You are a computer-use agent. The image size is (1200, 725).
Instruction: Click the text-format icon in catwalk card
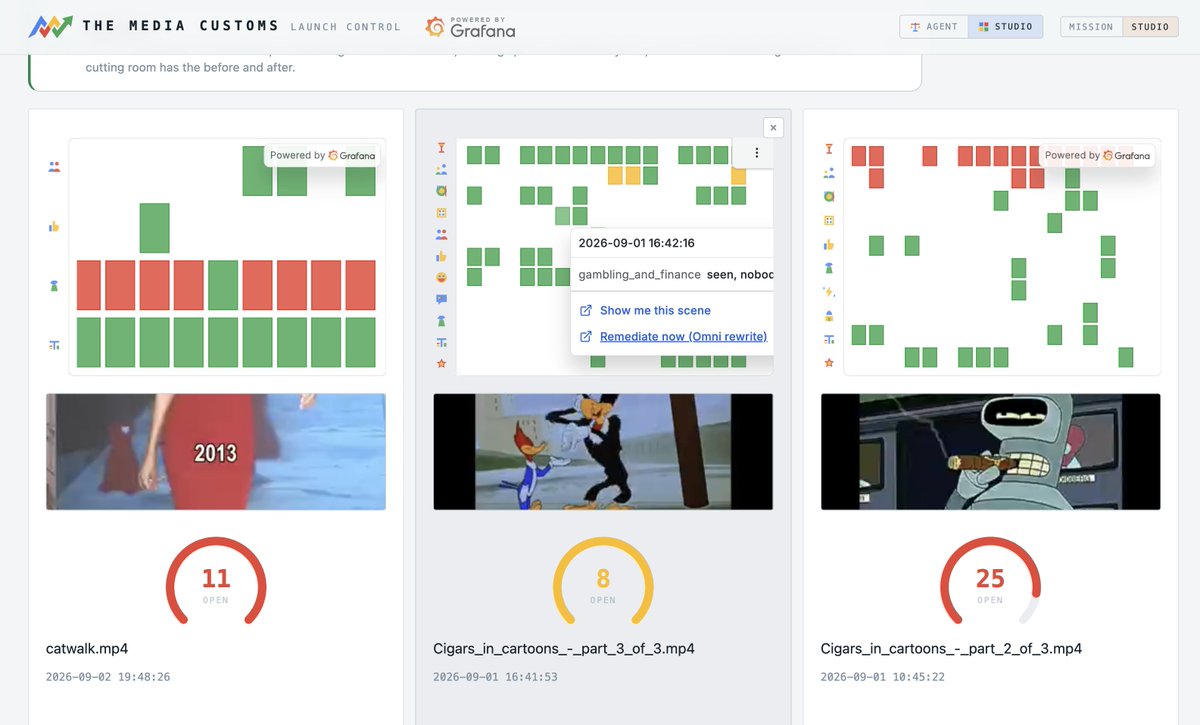click(54, 345)
